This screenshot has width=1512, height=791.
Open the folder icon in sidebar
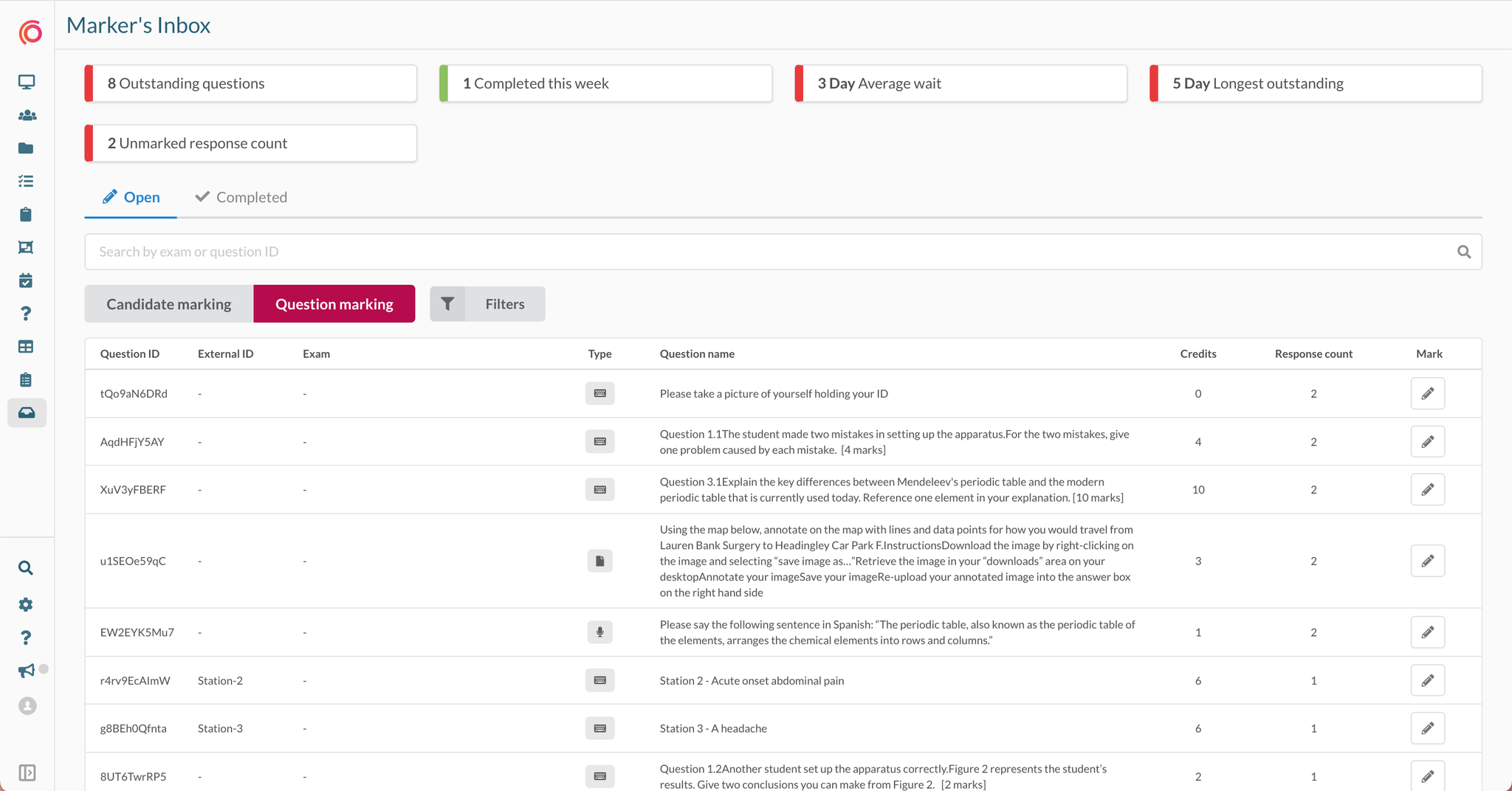tap(27, 148)
